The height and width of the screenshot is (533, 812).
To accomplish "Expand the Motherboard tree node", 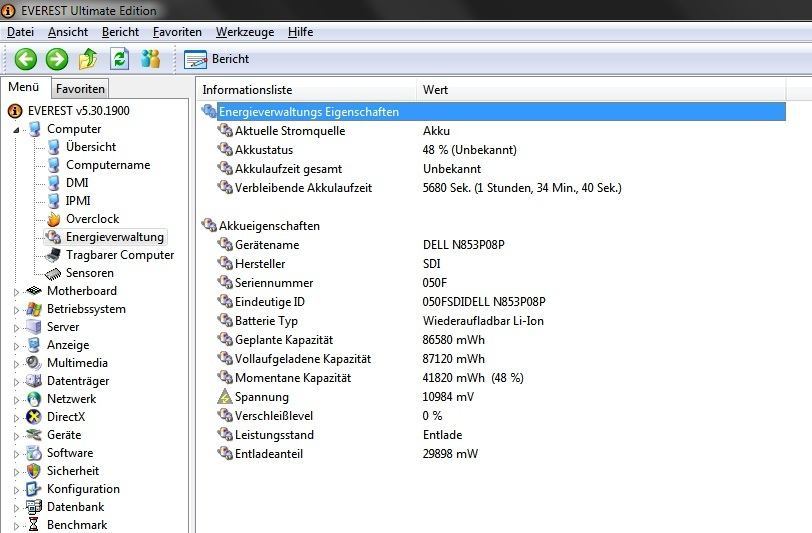I will 17,292.
